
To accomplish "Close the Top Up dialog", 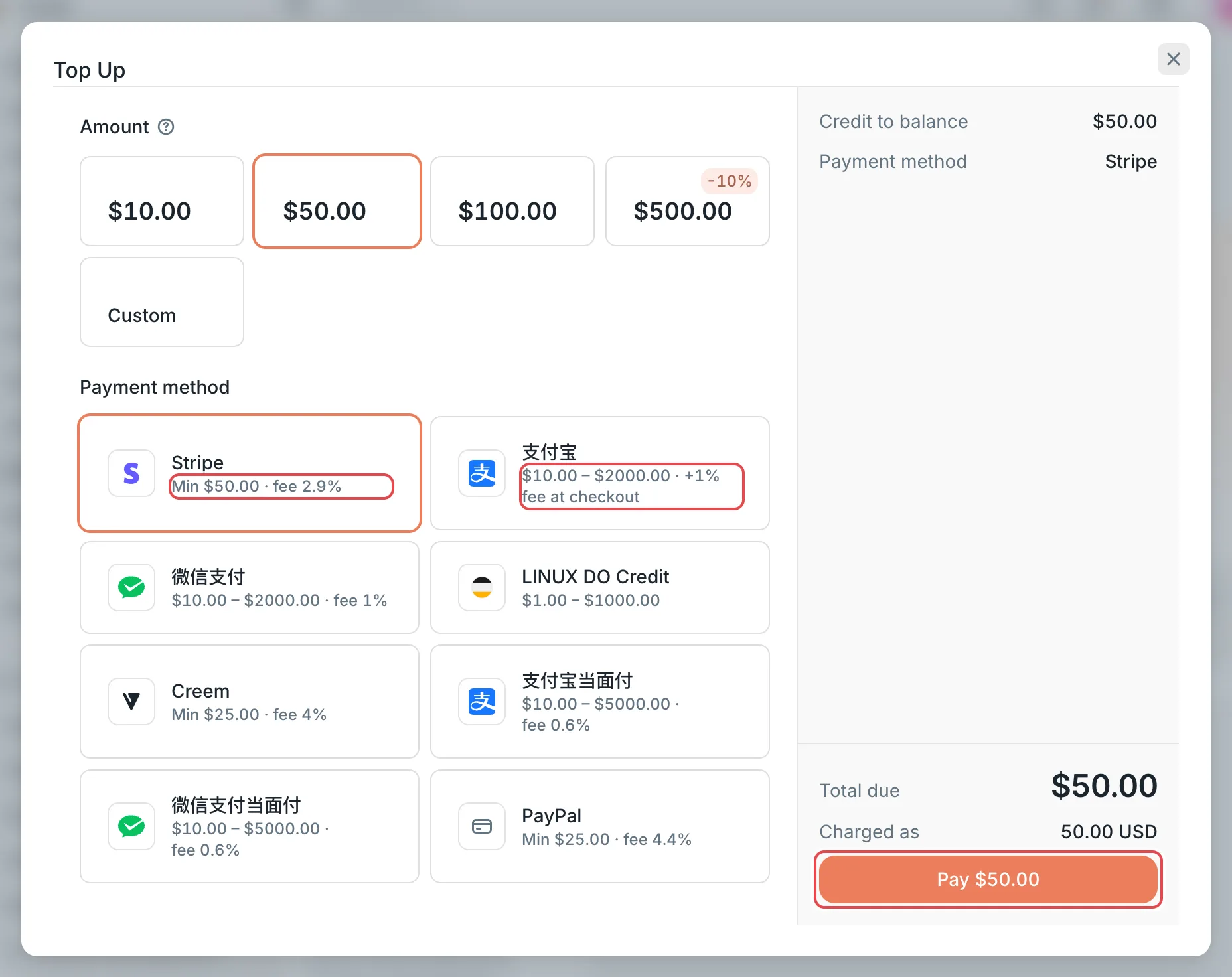I will click(1174, 59).
